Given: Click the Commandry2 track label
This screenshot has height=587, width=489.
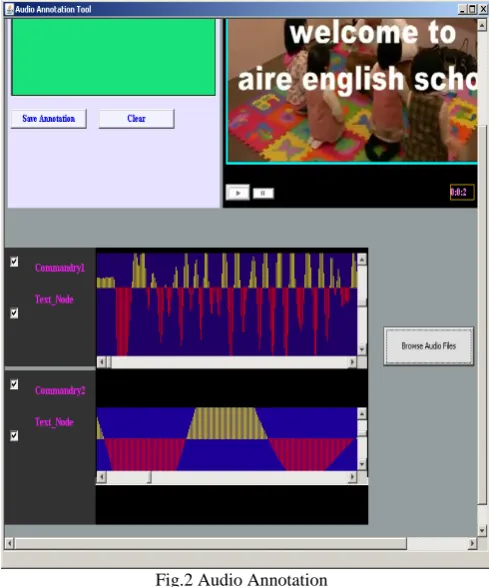Looking at the screenshot, I should pos(60,390).
